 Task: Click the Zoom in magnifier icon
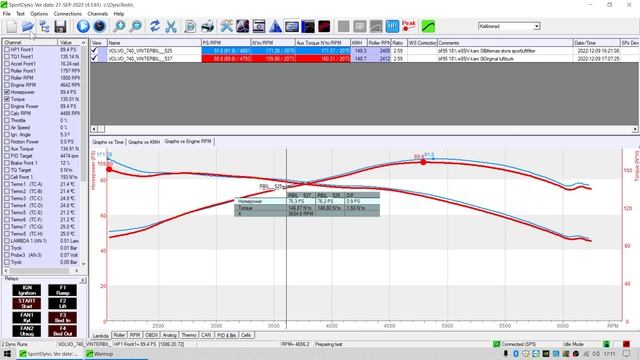pos(119,27)
